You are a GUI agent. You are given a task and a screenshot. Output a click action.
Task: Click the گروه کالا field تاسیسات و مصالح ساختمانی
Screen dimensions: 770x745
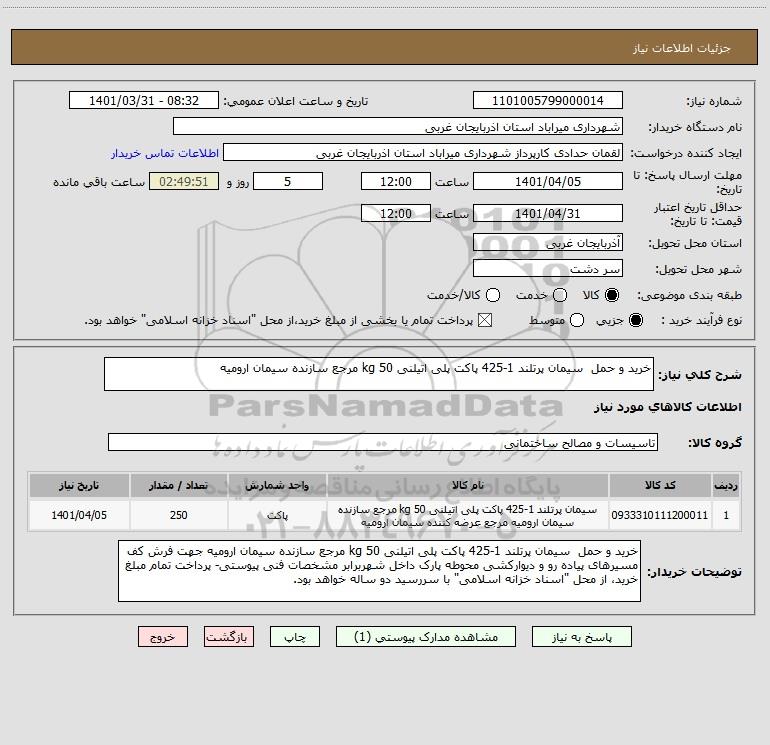(x=383, y=442)
